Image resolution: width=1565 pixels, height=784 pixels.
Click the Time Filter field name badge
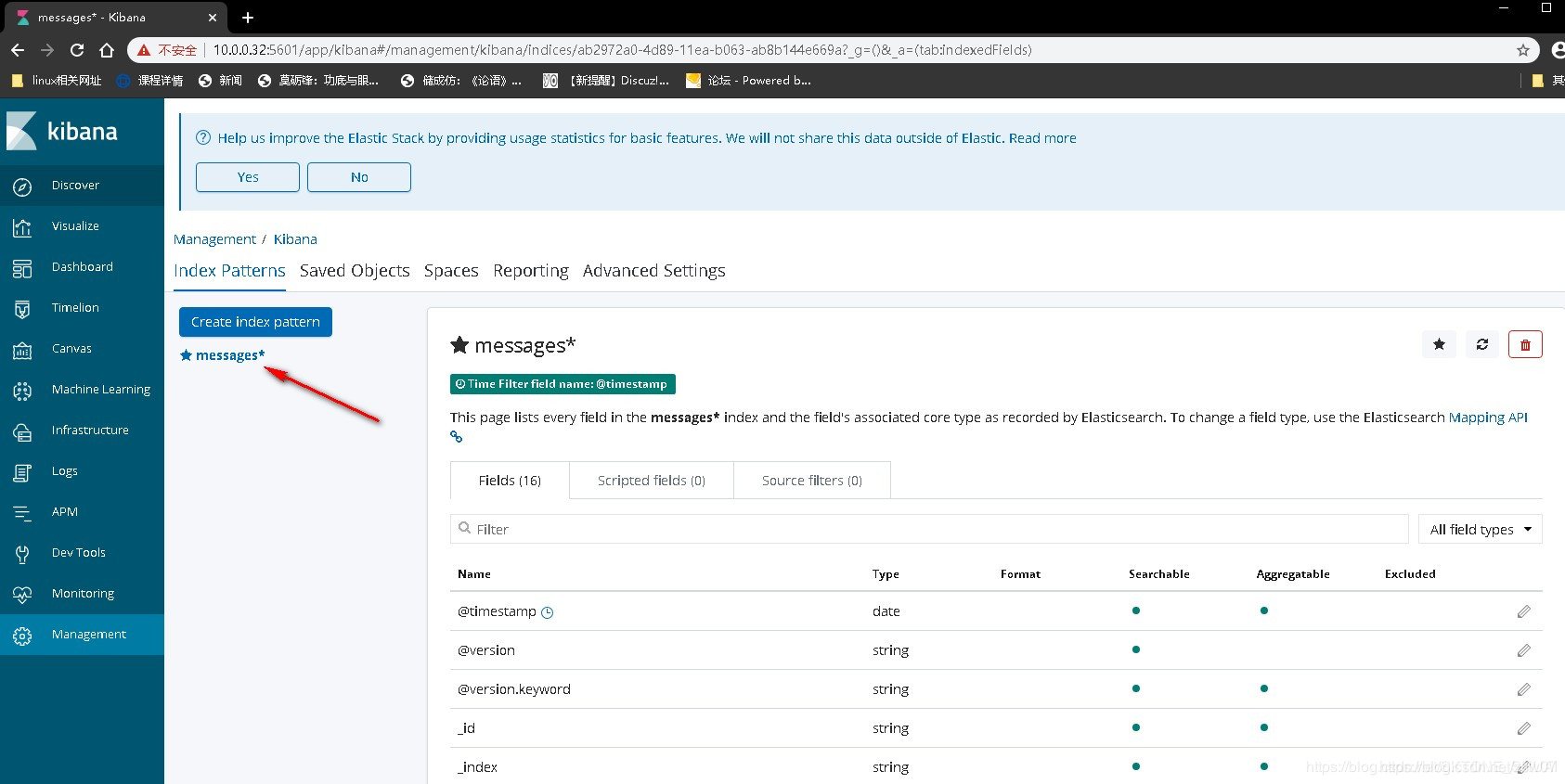tap(563, 384)
